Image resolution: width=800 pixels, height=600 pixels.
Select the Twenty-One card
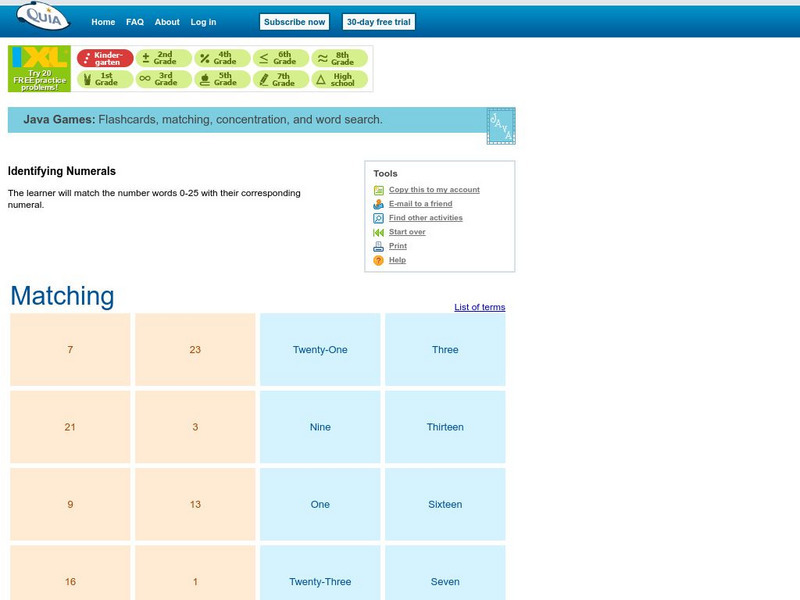320,349
